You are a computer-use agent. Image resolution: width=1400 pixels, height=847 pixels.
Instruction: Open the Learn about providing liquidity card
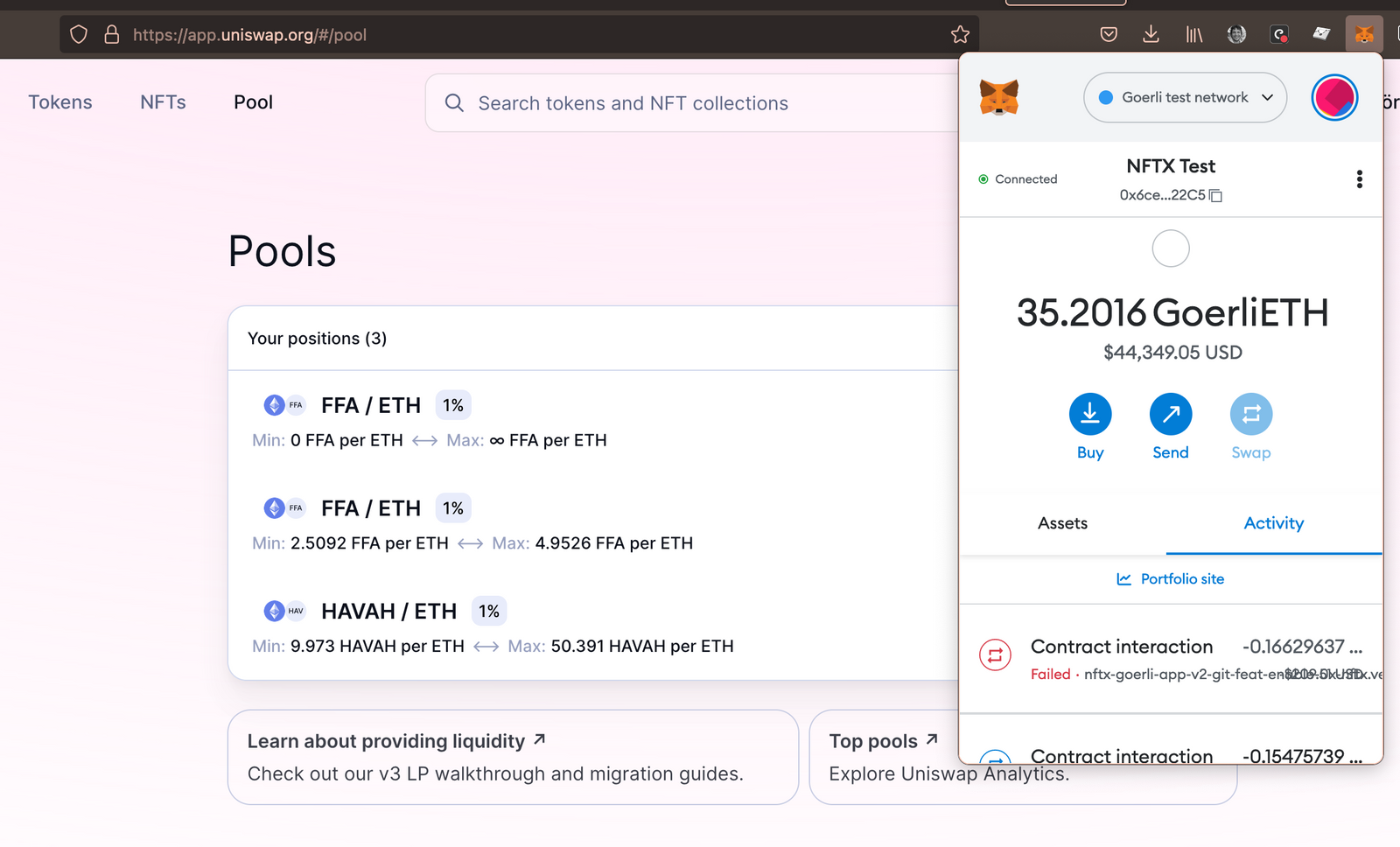pyautogui.click(x=513, y=757)
